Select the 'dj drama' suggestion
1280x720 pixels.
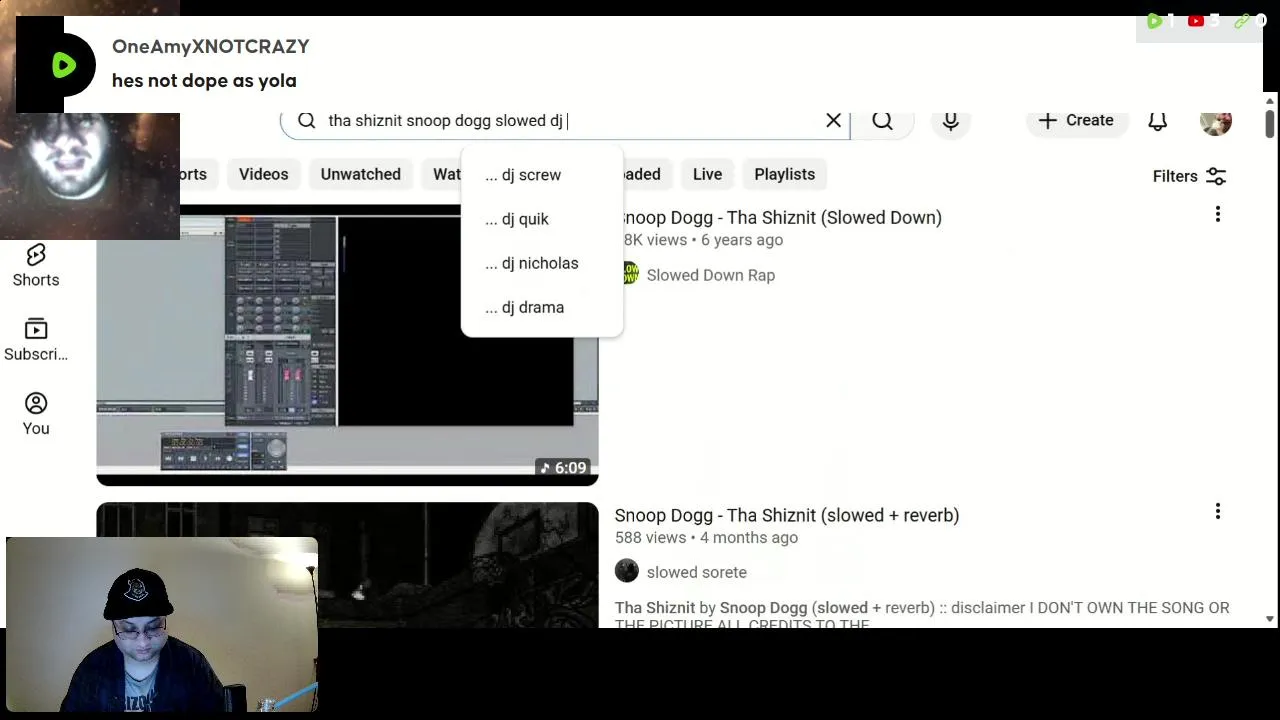[541, 307]
